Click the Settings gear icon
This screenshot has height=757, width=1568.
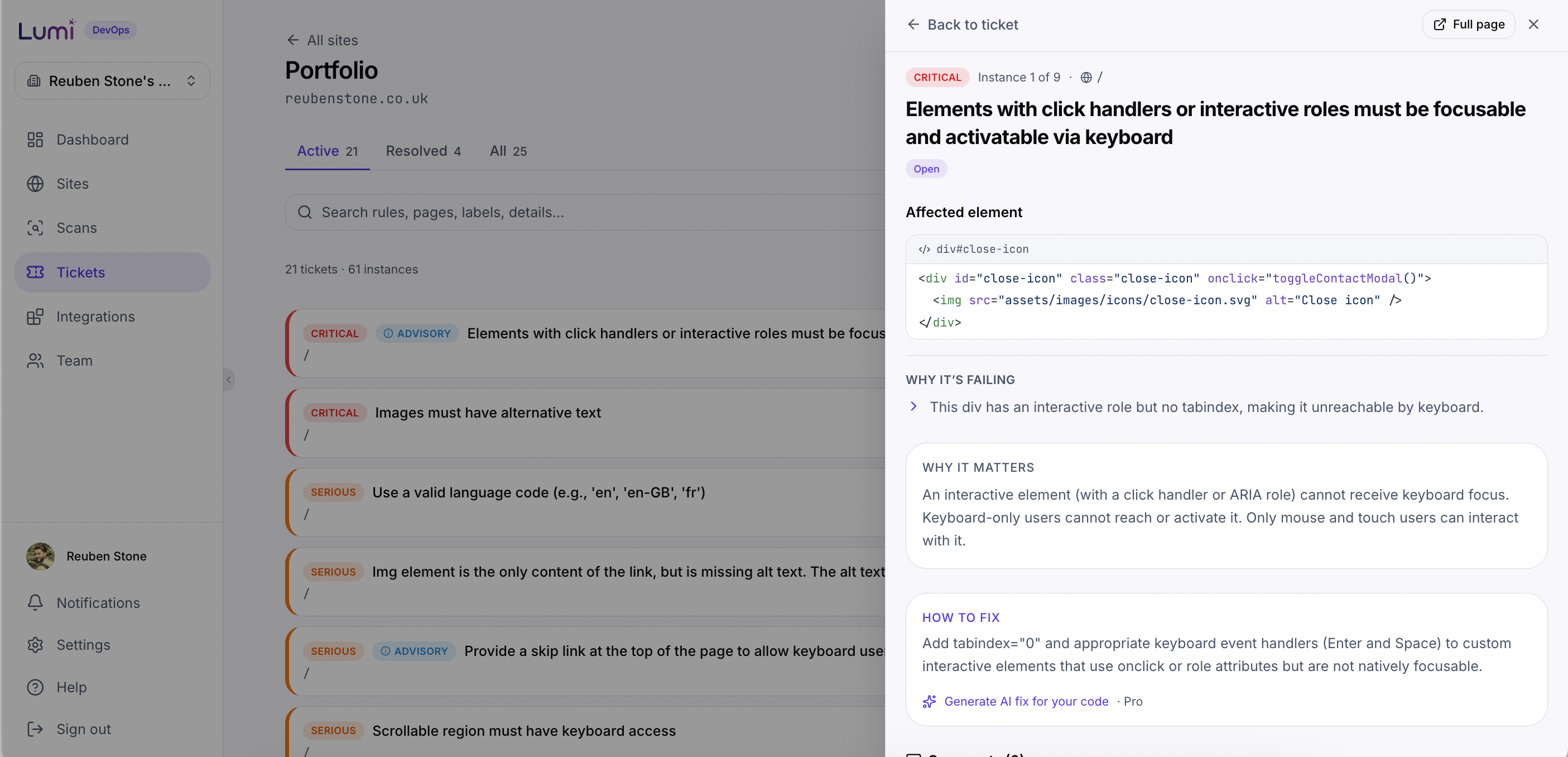pos(35,645)
